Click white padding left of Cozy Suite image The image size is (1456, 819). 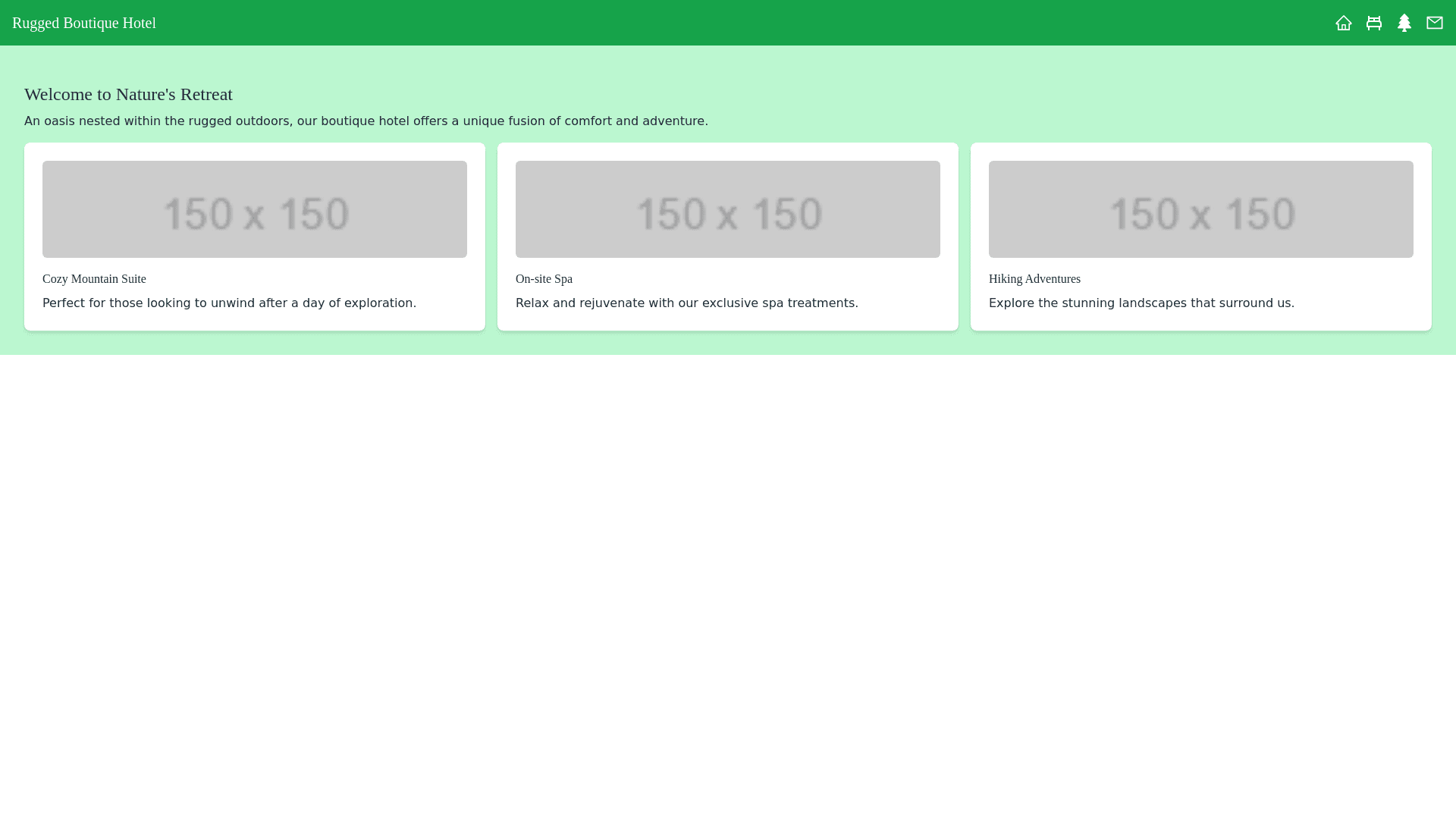33,209
